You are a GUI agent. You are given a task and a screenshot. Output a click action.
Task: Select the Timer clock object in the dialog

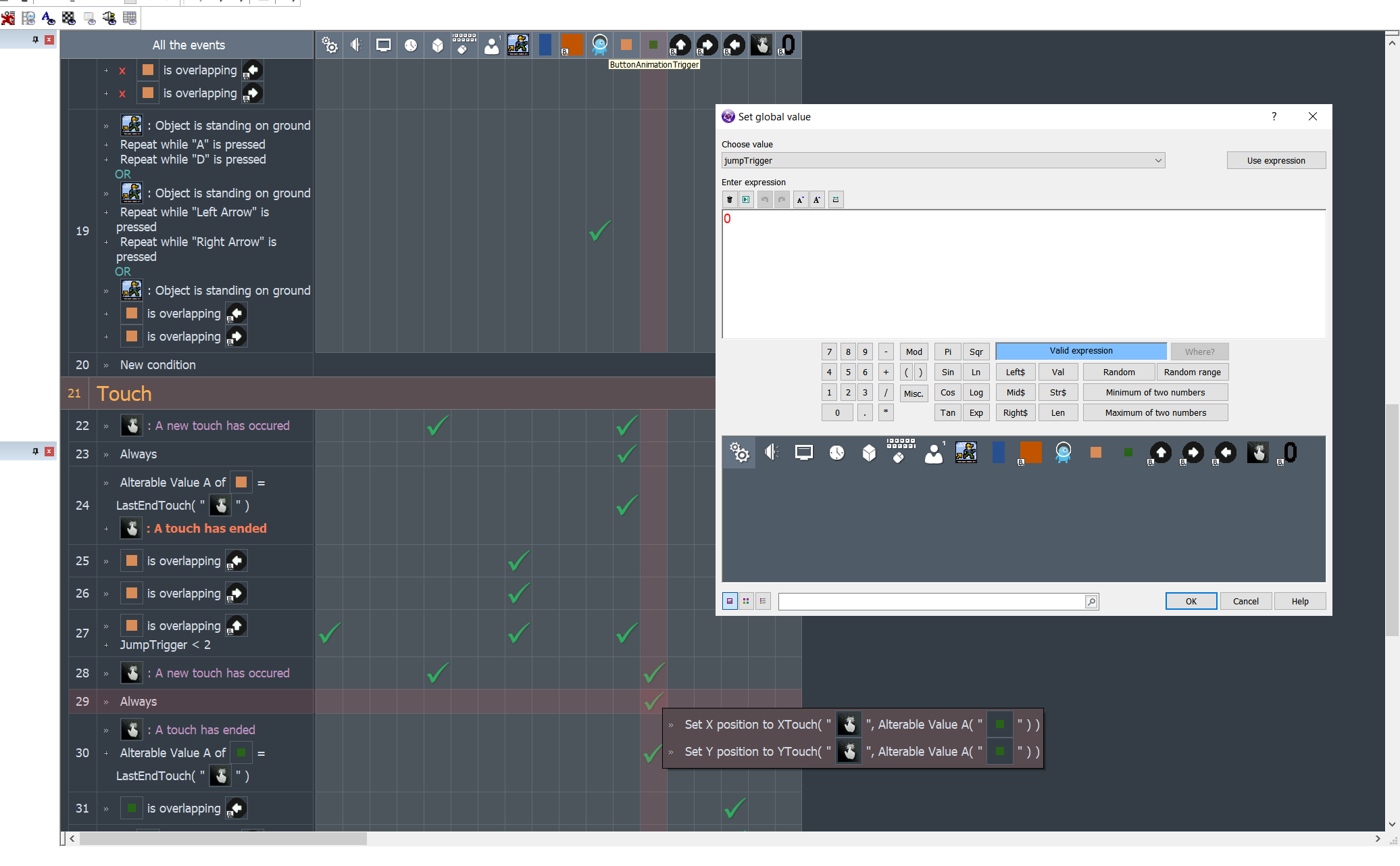836,453
